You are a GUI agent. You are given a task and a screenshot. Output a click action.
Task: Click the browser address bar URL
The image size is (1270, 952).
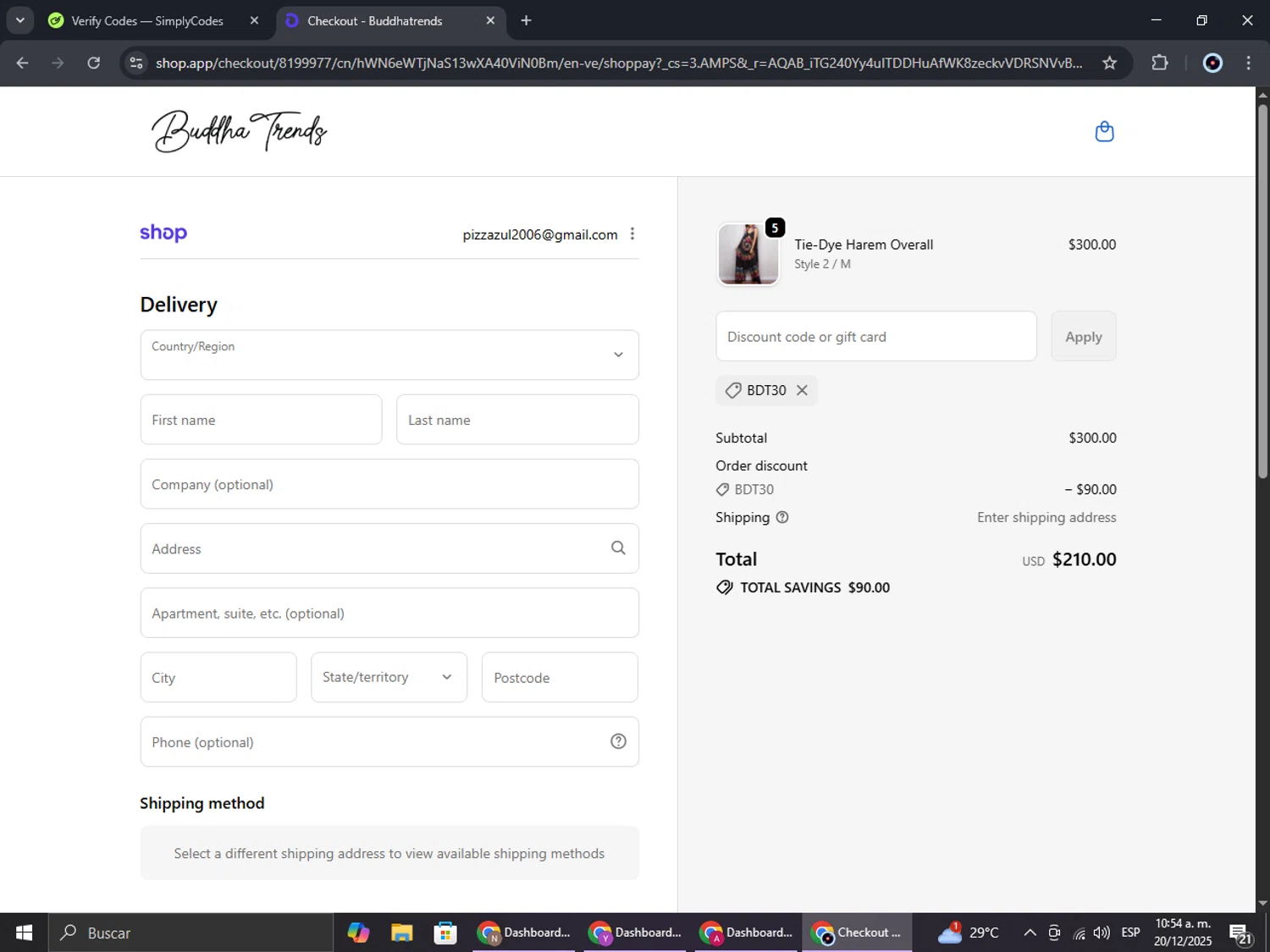pos(618,63)
